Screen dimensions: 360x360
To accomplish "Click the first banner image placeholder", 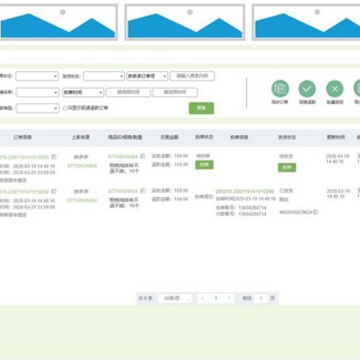I will (58, 22).
